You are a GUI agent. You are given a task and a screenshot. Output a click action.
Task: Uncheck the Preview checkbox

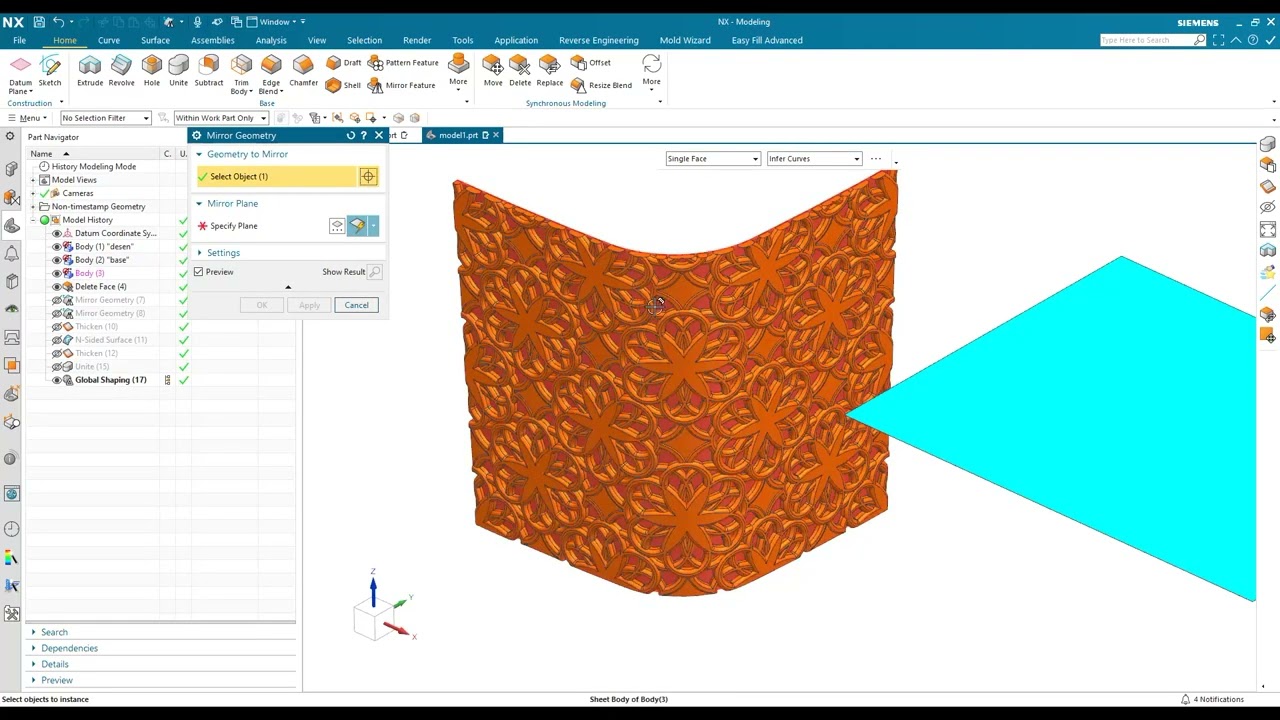coord(199,272)
